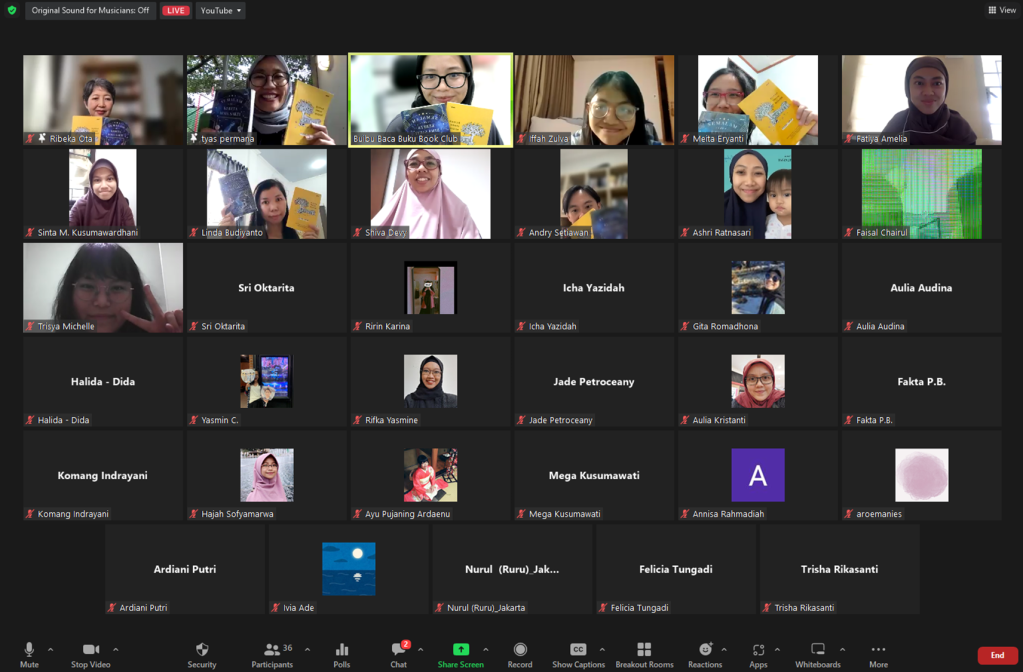Open the View layout menu
The height and width of the screenshot is (672, 1023).
[1001, 10]
